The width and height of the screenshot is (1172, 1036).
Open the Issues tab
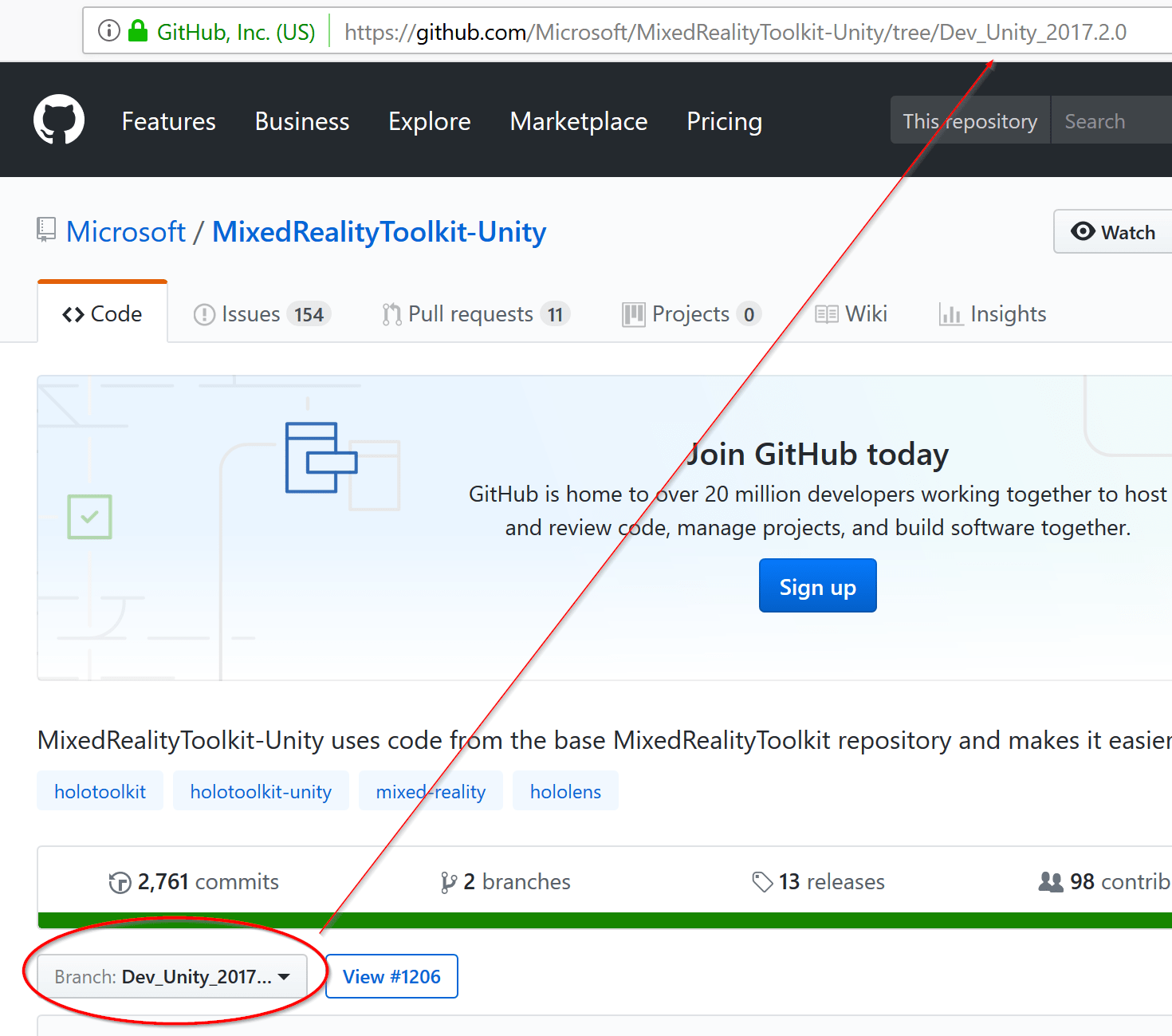[x=262, y=314]
